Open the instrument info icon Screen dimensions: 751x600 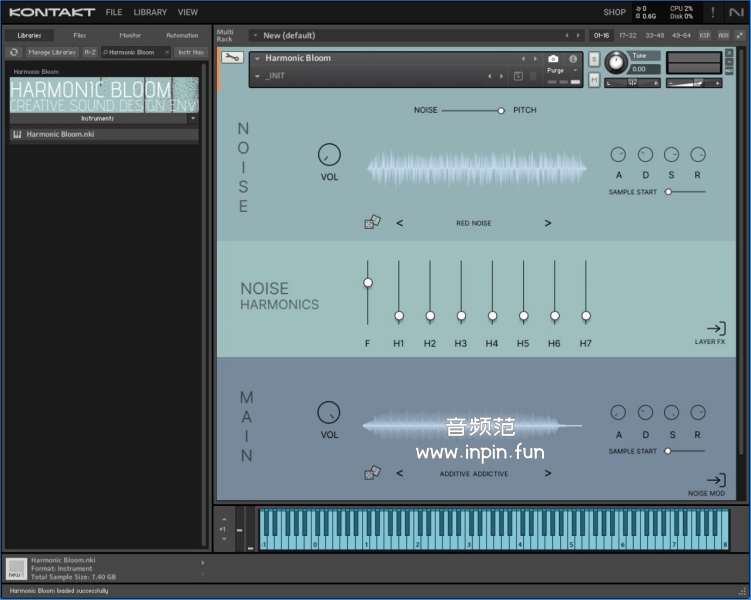click(573, 59)
